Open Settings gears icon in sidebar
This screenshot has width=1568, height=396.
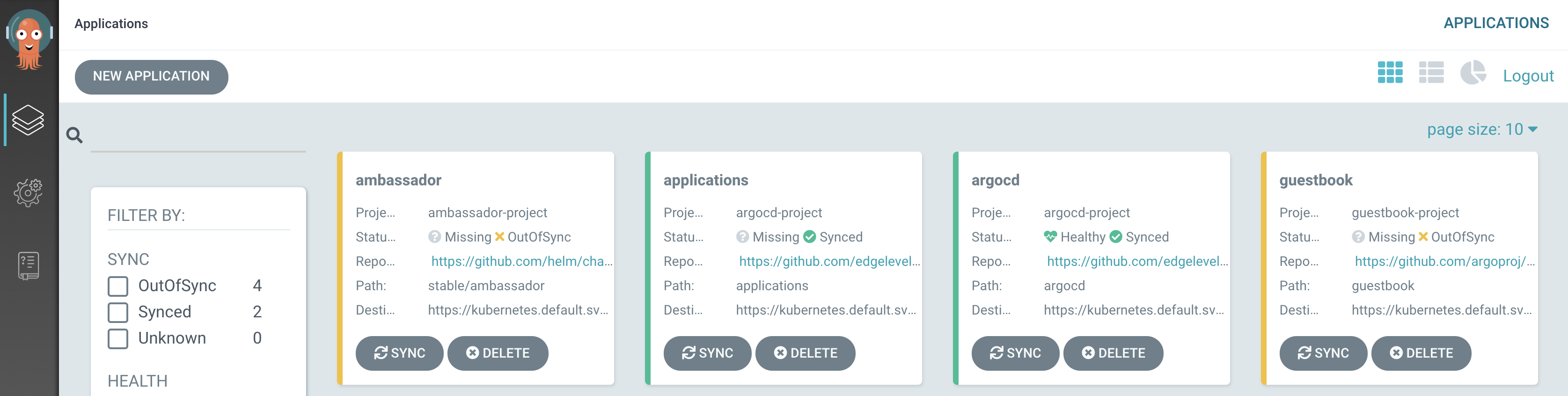[28, 193]
